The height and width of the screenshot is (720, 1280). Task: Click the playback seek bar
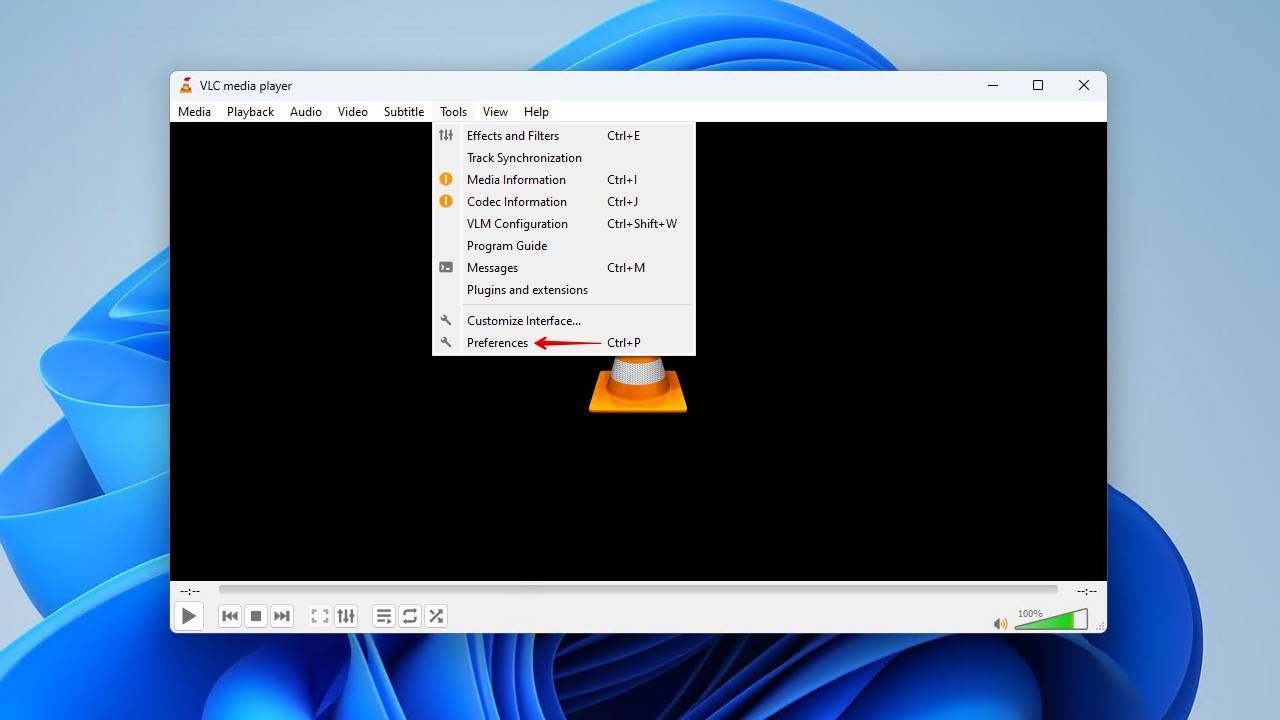(638, 590)
